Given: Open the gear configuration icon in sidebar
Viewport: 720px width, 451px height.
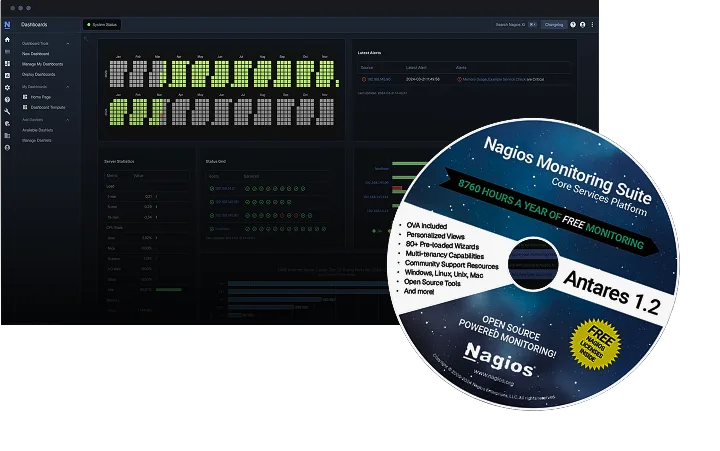Looking at the screenshot, I should click(x=7, y=87).
